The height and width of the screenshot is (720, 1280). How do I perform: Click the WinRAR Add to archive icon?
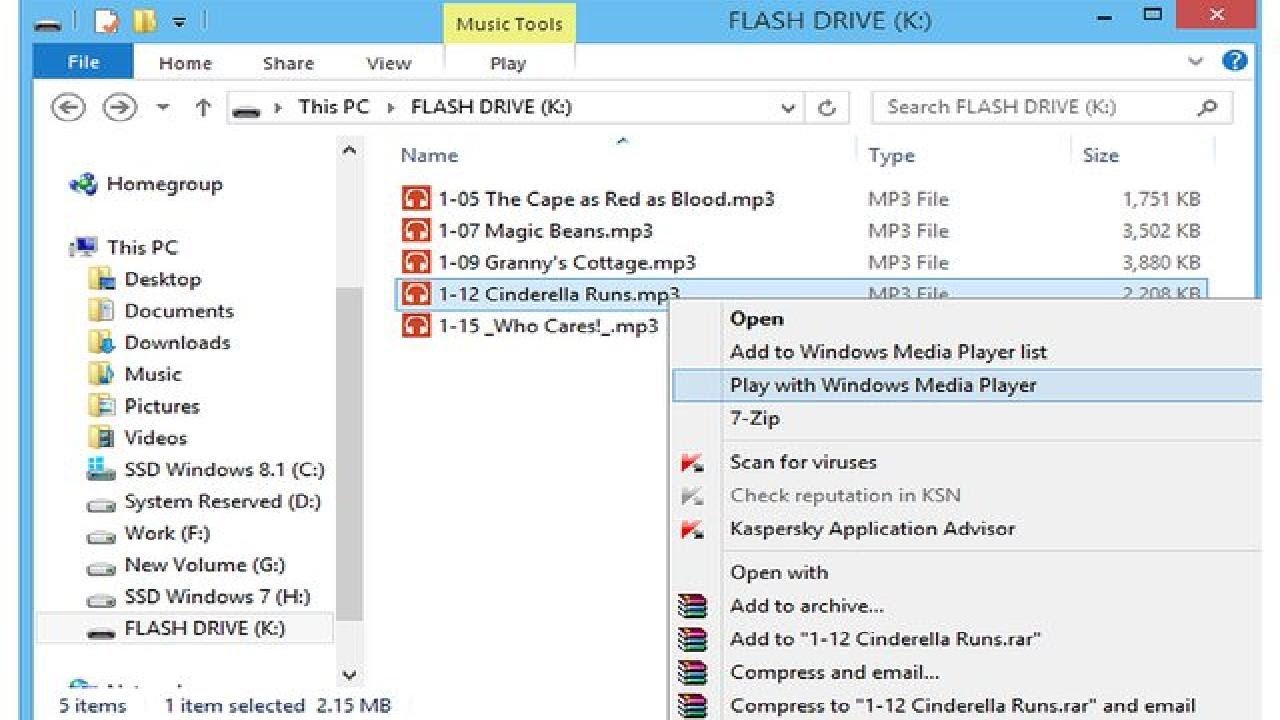pyautogui.click(x=692, y=606)
